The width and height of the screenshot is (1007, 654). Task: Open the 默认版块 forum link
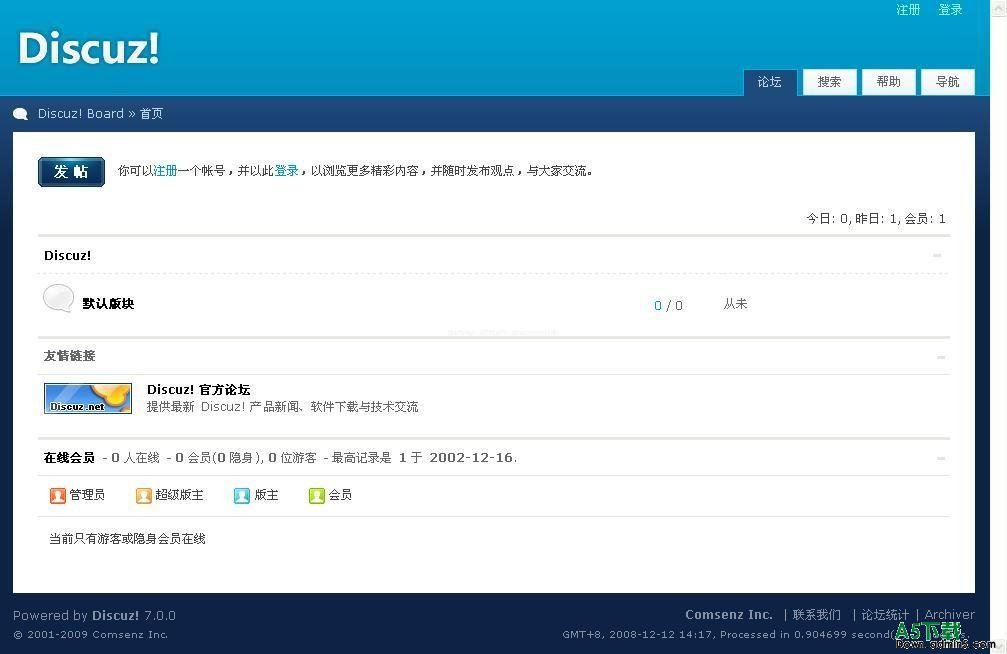pyautogui.click(x=108, y=304)
